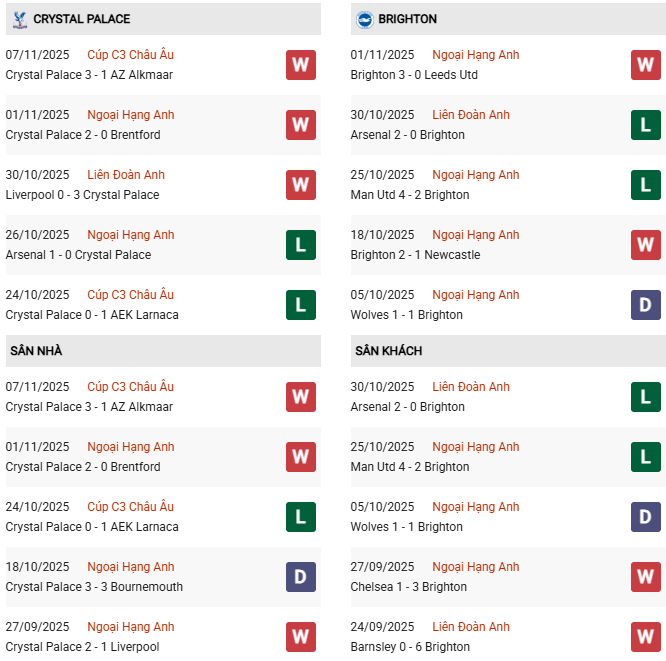Screen dimensions: 666x661
Task: Open the Brighton 3 - 0 Leeds Utd result
Action: click(414, 75)
